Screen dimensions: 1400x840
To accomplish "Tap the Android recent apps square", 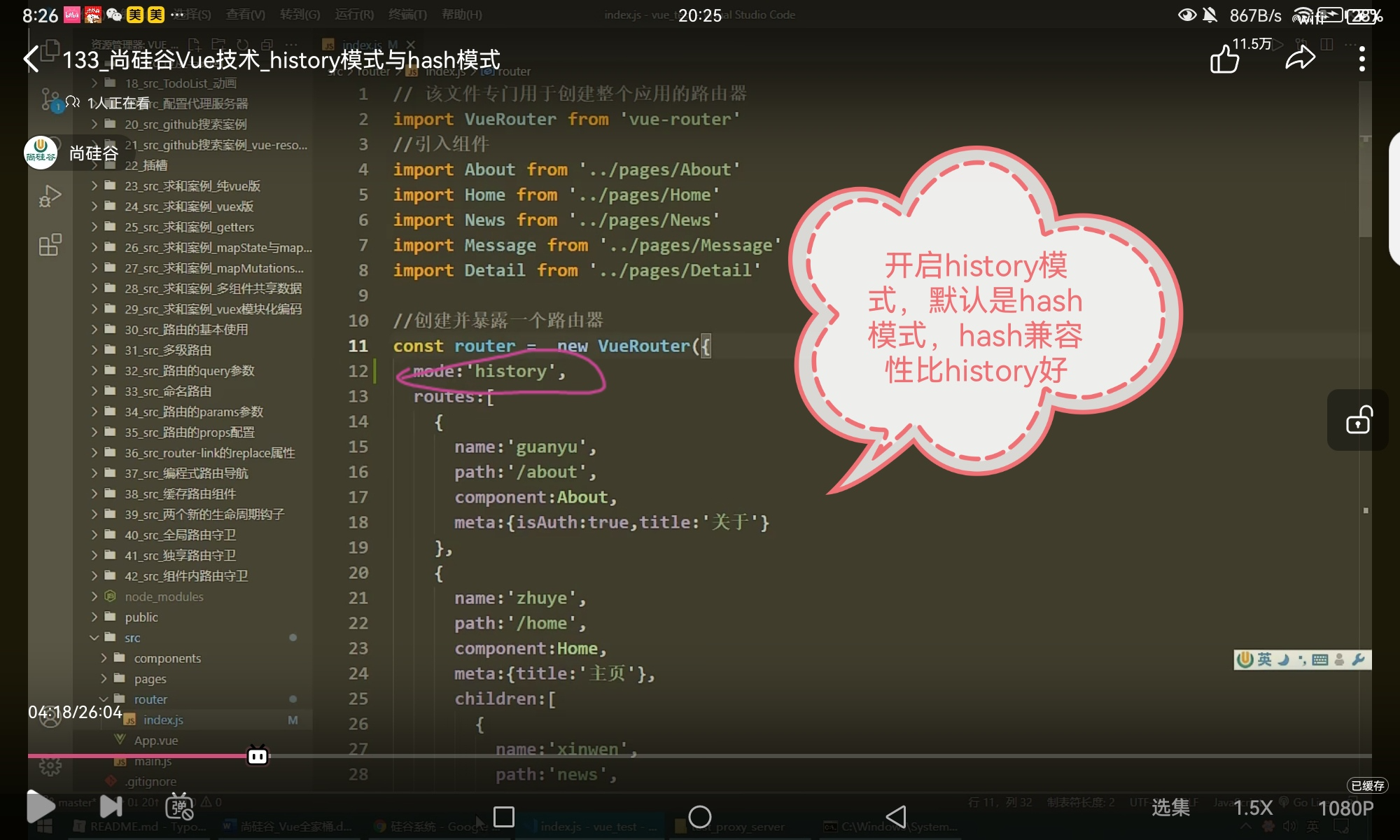I will [503, 816].
